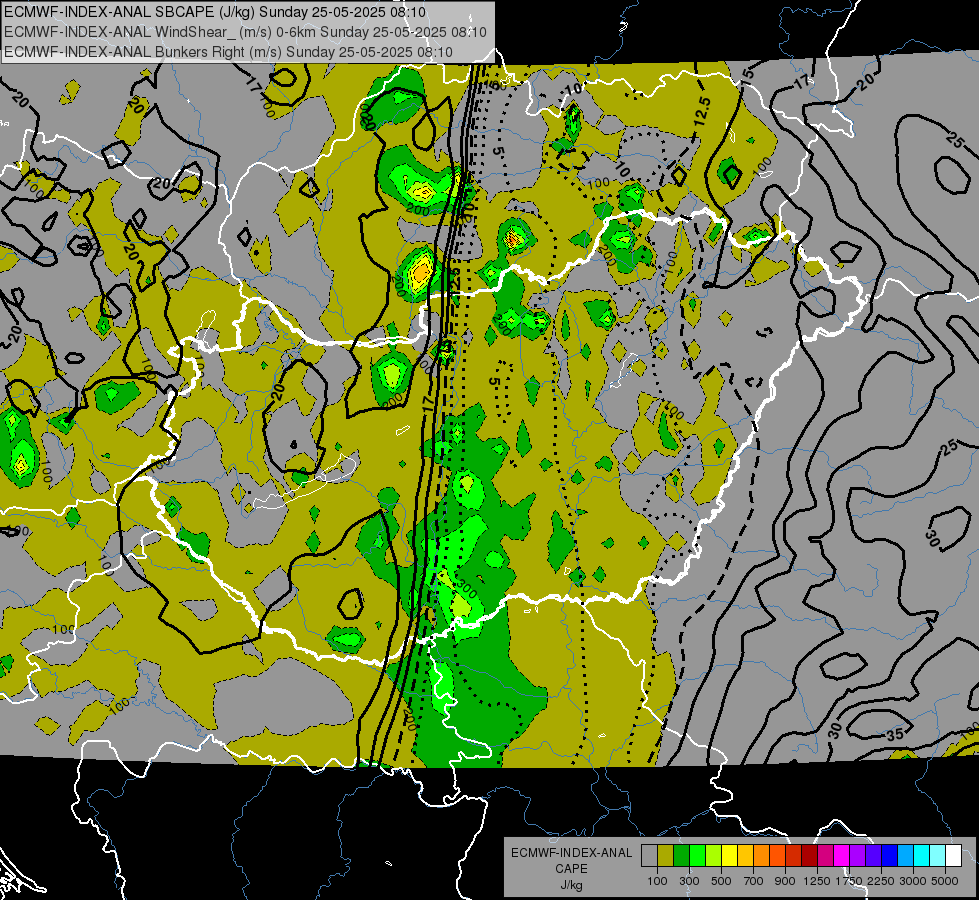Click the legend value 3000
The image size is (979, 900).
point(913,881)
